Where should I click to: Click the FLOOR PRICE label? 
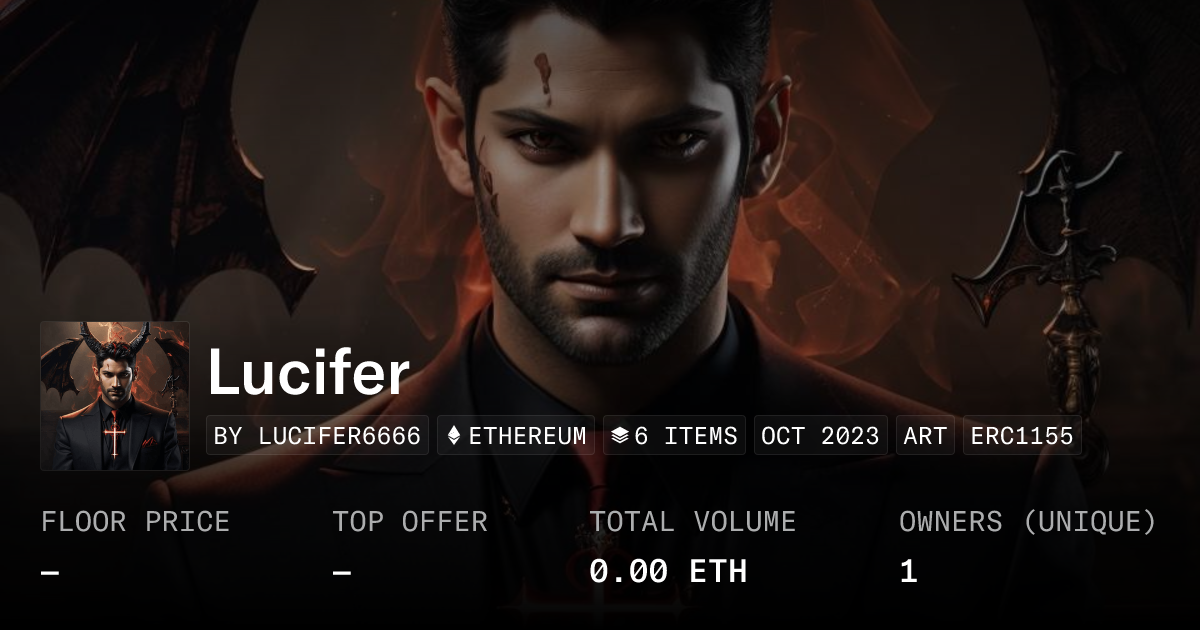pos(135,522)
